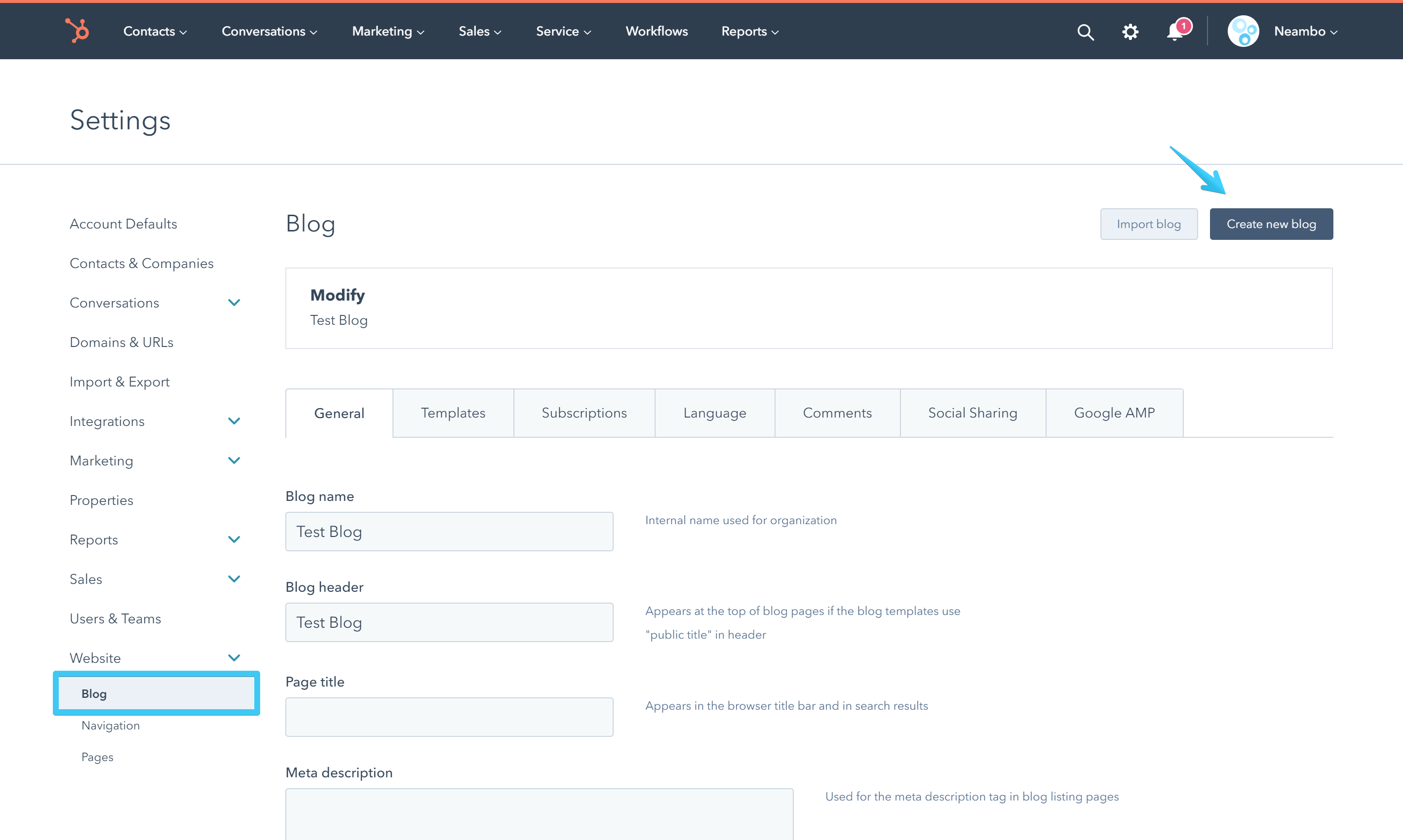The height and width of the screenshot is (840, 1403).
Task: Open Domains & URLs settings
Action: pyautogui.click(x=121, y=342)
